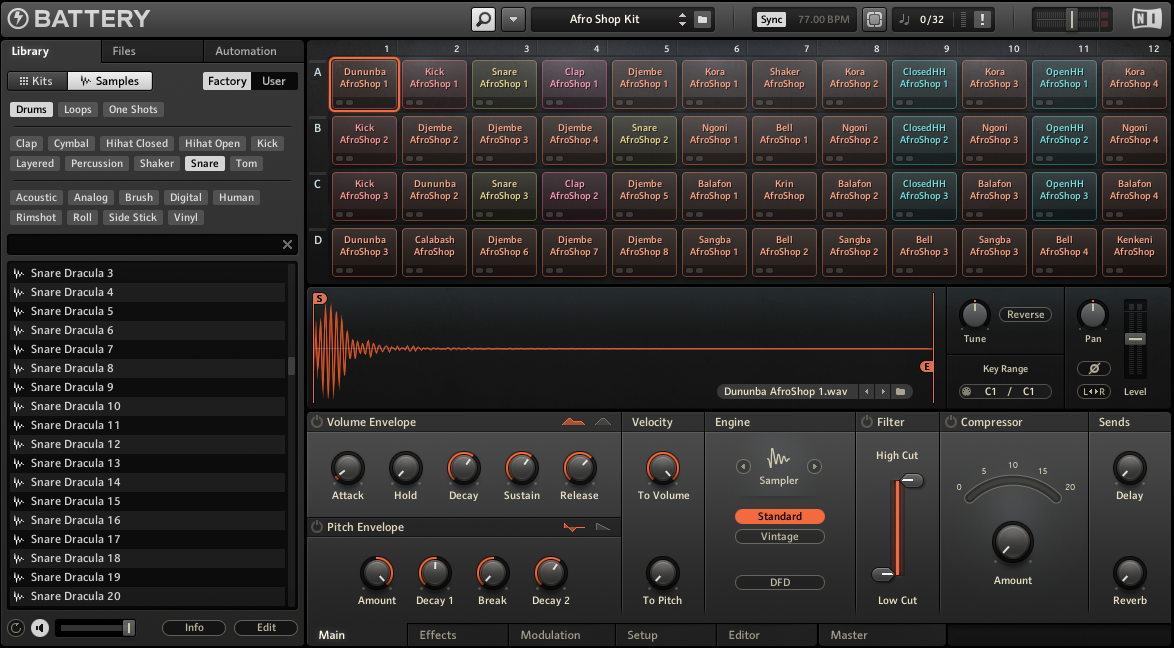
Task: Select the One Shots category tag
Action: tap(133, 109)
